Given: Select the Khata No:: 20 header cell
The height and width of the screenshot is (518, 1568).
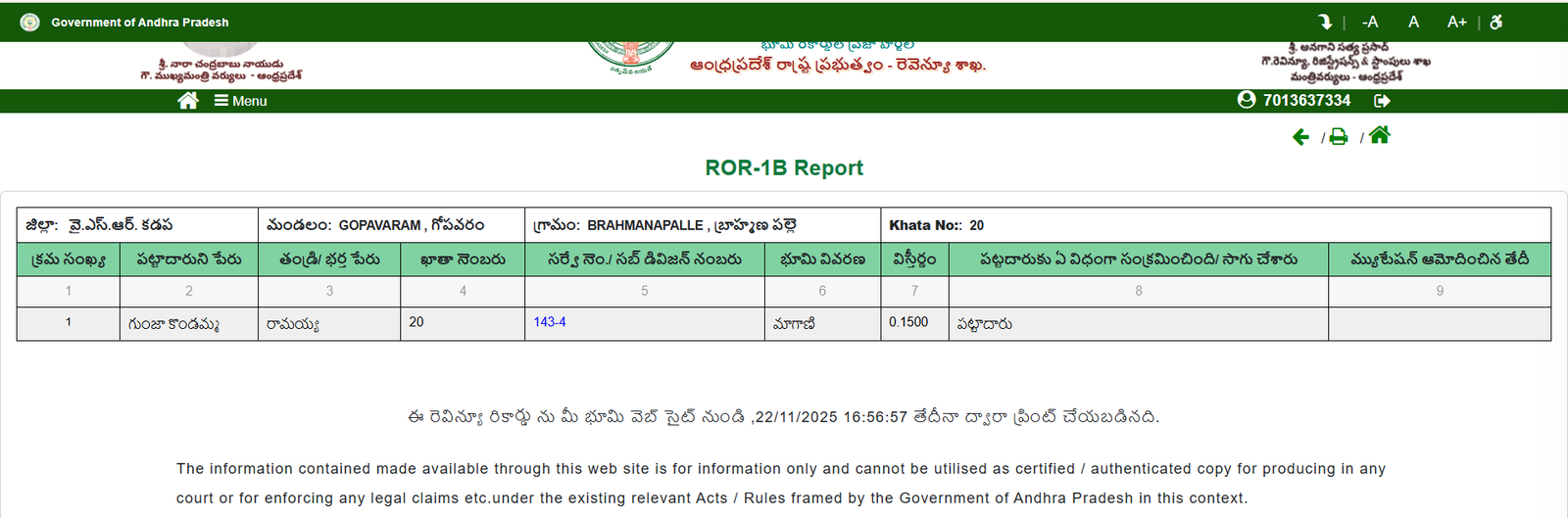Looking at the screenshot, I should coord(1215,225).
